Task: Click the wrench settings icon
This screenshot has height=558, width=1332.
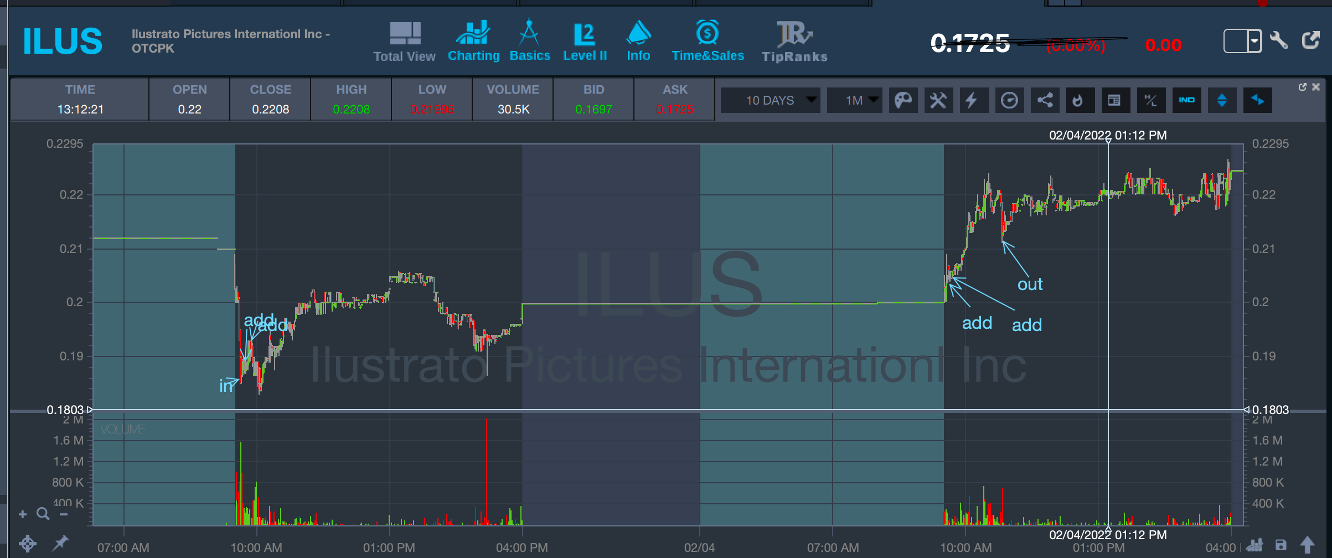Action: (1279, 41)
